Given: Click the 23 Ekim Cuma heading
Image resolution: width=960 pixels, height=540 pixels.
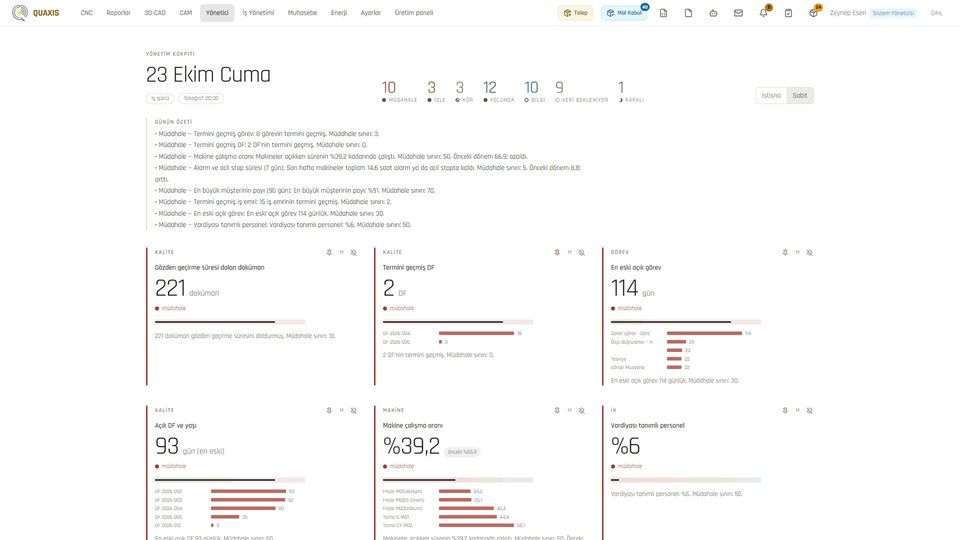Looking at the screenshot, I should 208,75.
